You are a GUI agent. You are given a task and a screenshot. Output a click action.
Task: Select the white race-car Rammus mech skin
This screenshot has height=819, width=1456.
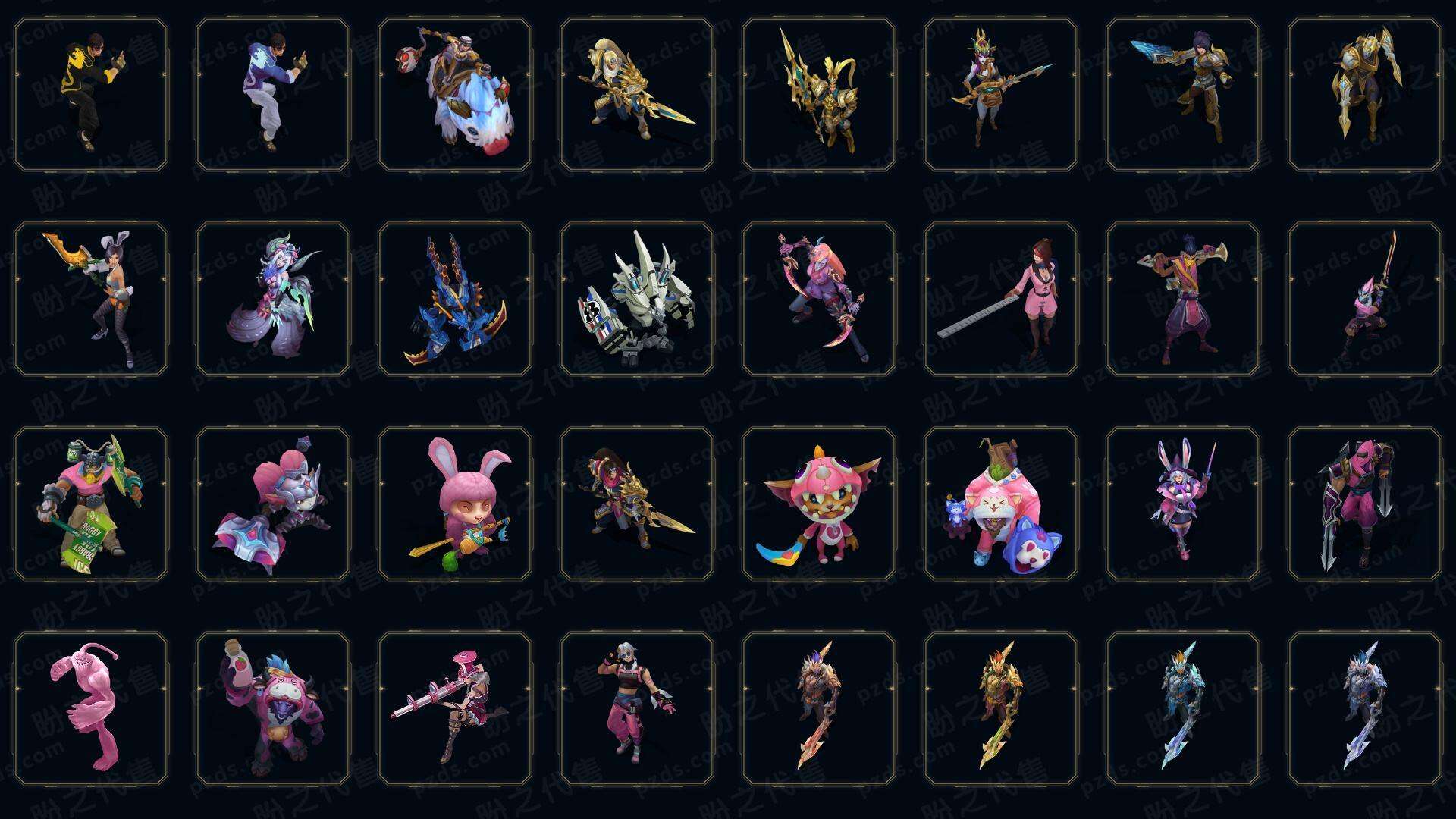click(x=637, y=299)
